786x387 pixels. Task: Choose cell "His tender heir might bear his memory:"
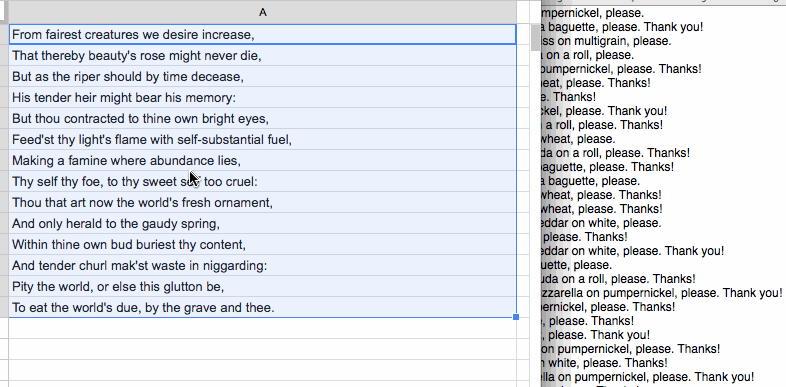(262, 97)
